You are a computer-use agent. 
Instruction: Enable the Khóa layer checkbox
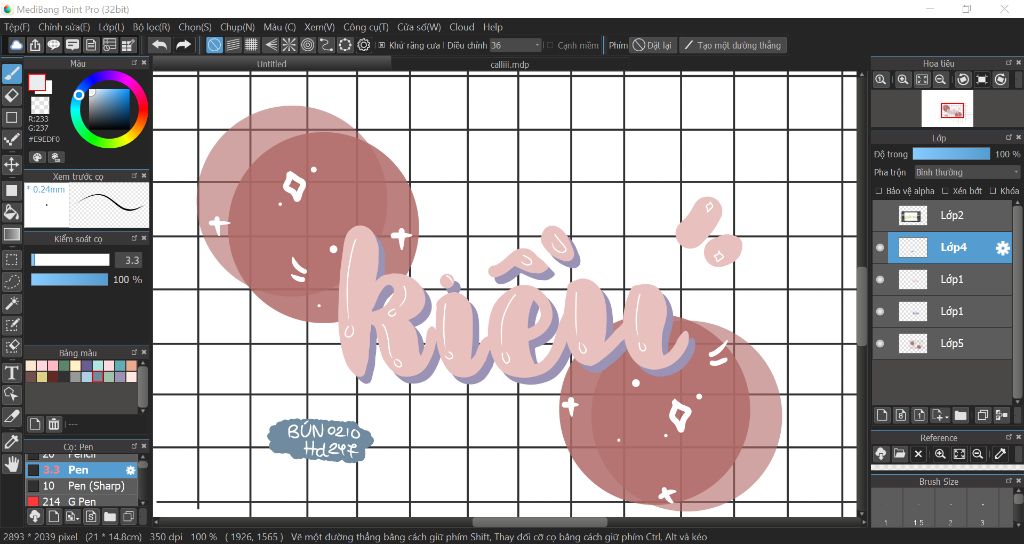point(993,191)
